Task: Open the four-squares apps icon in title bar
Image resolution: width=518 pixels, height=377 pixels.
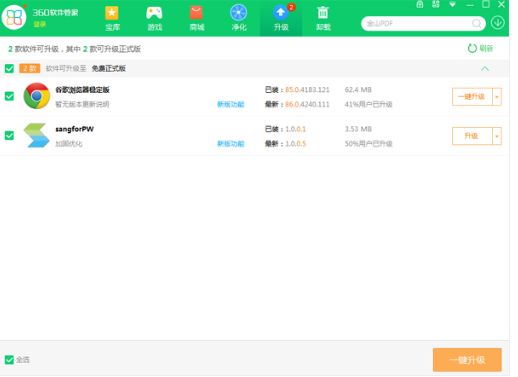Action: click(x=436, y=4)
